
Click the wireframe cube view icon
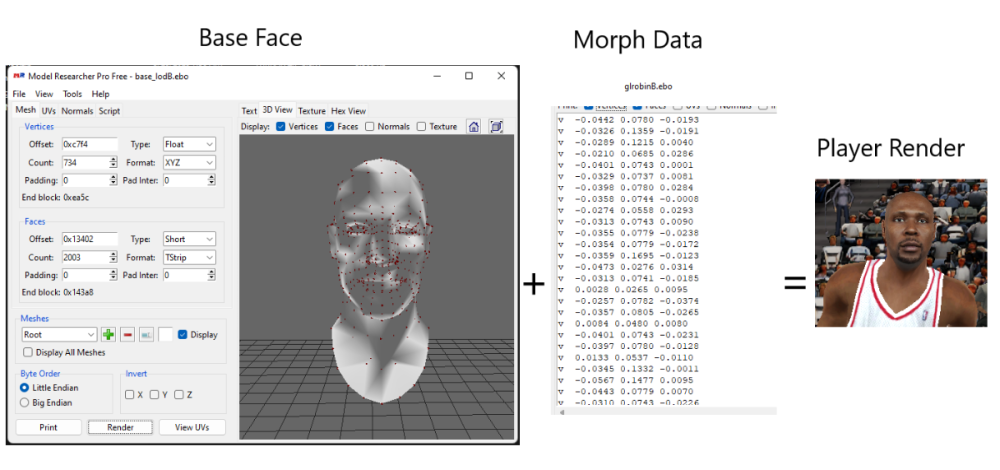point(496,127)
